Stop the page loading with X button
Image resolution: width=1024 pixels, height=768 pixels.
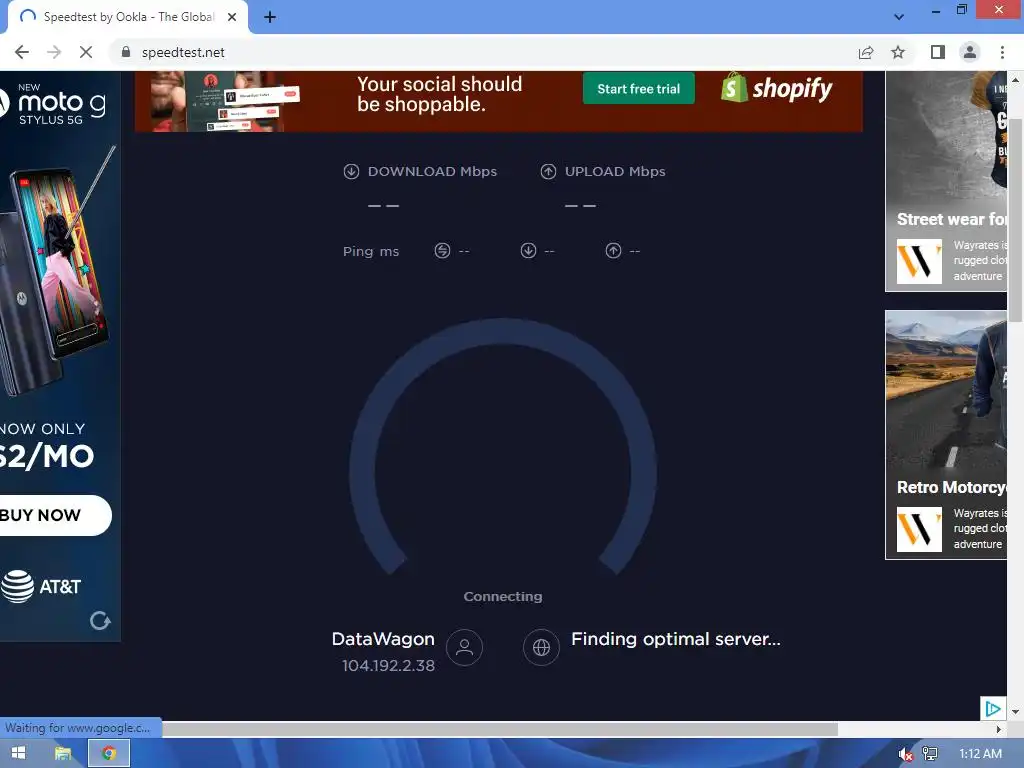[x=86, y=52]
